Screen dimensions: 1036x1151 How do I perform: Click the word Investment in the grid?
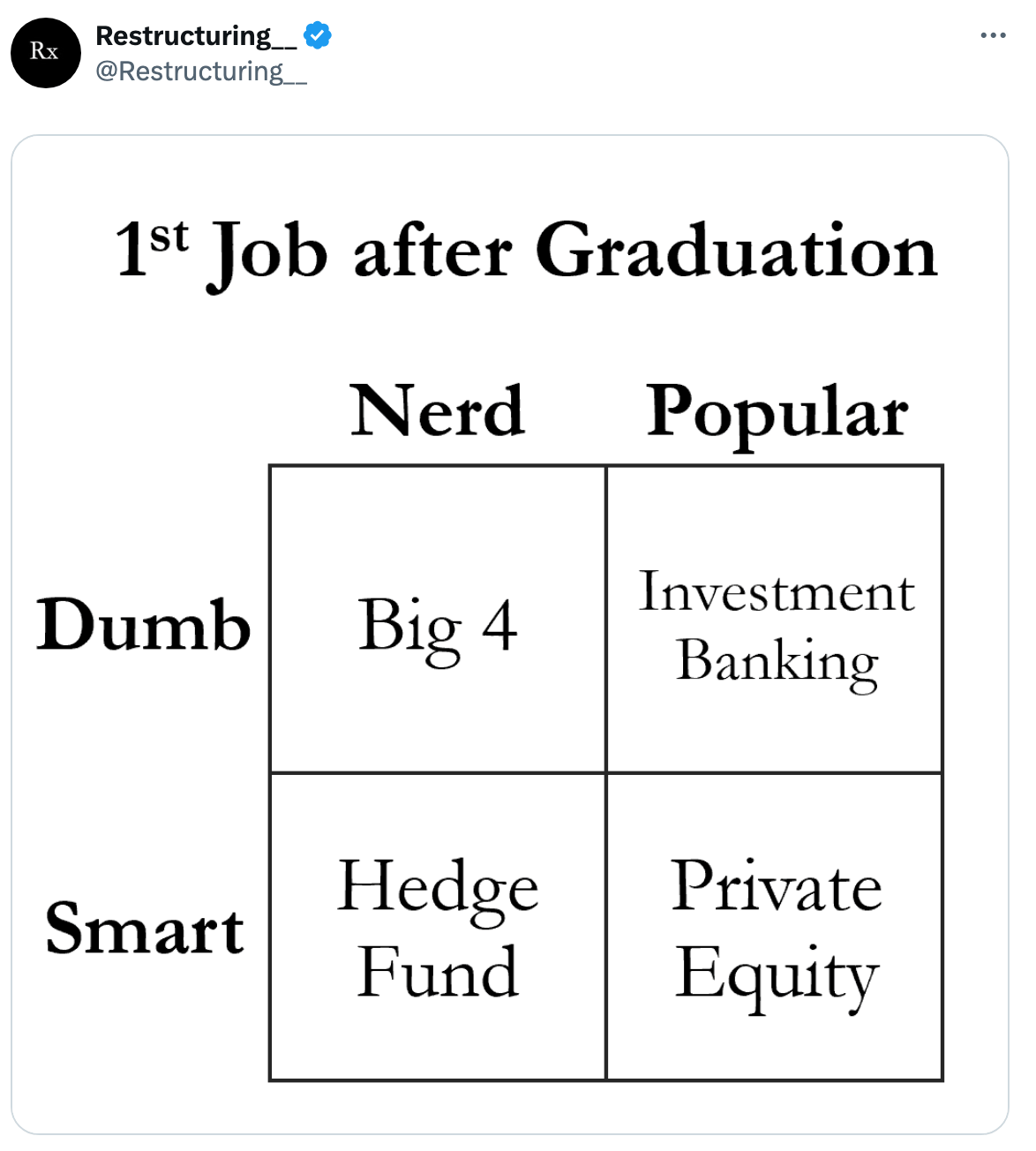coord(777,591)
